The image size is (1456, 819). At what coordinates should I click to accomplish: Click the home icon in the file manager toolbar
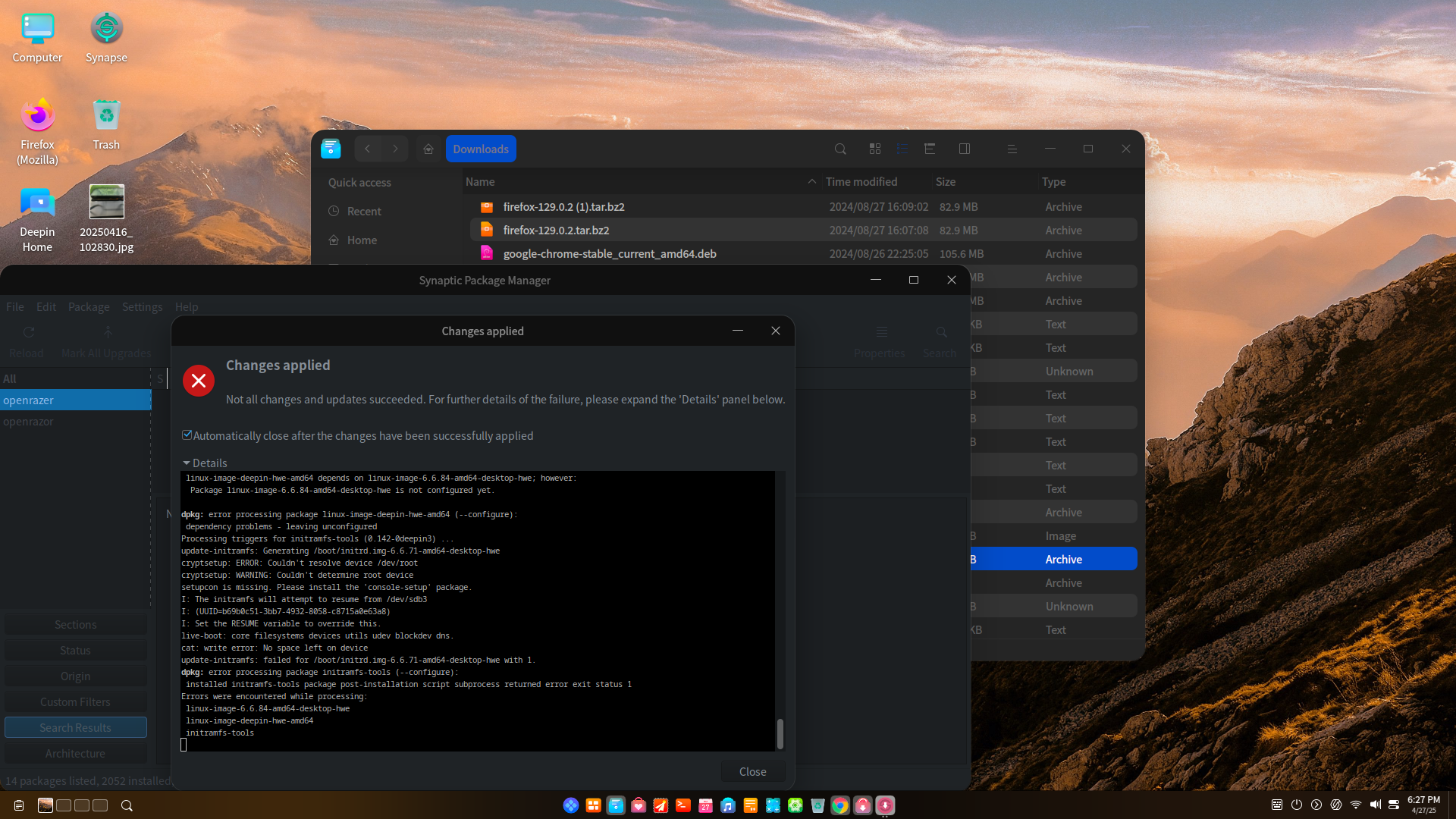pos(428,149)
